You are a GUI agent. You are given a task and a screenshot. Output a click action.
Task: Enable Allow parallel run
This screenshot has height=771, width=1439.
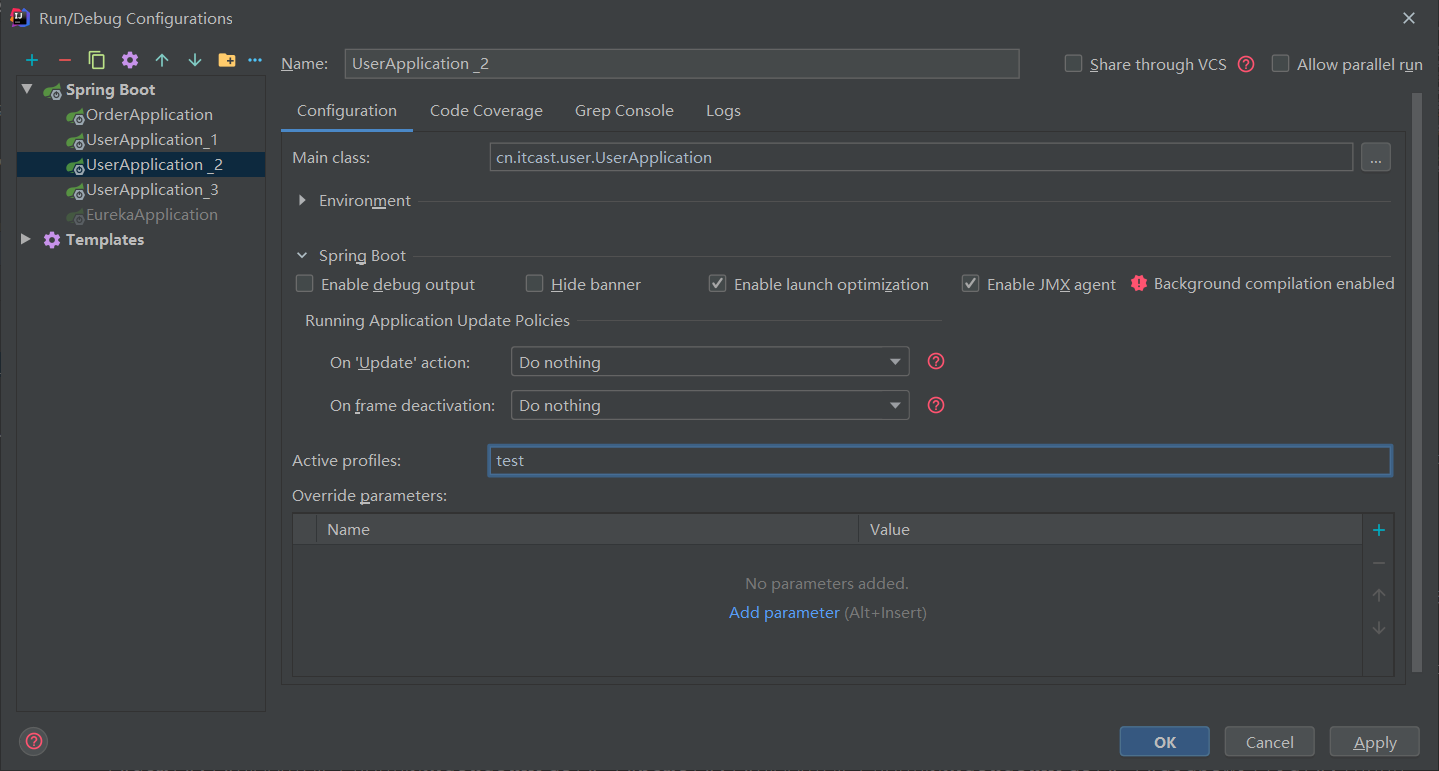pyautogui.click(x=1280, y=64)
